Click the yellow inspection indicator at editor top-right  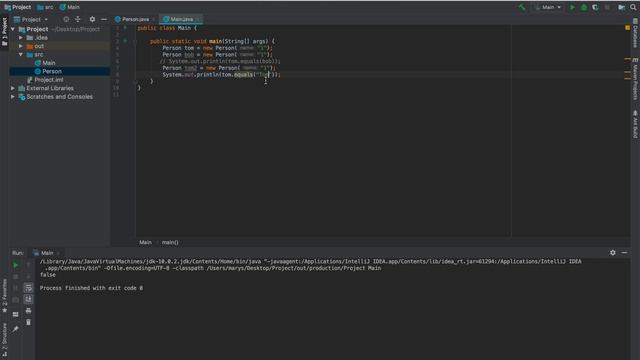(x=627, y=28)
